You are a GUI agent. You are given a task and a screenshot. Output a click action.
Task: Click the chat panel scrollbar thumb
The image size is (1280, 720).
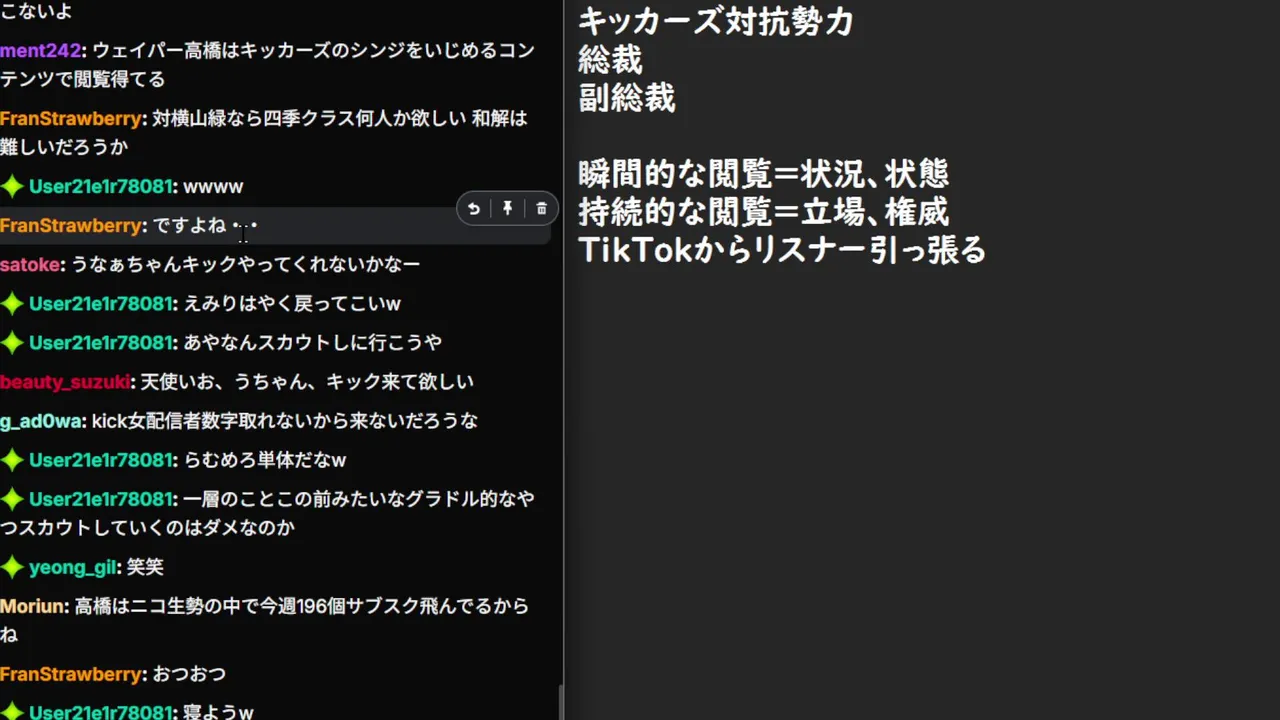pyautogui.click(x=560, y=702)
